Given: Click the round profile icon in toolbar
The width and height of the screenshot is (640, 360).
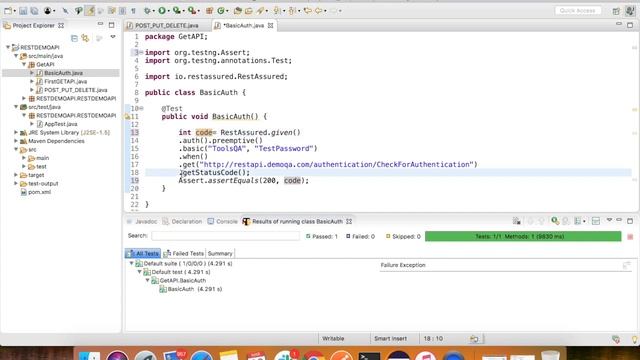Looking at the screenshot, I should [47, 11].
